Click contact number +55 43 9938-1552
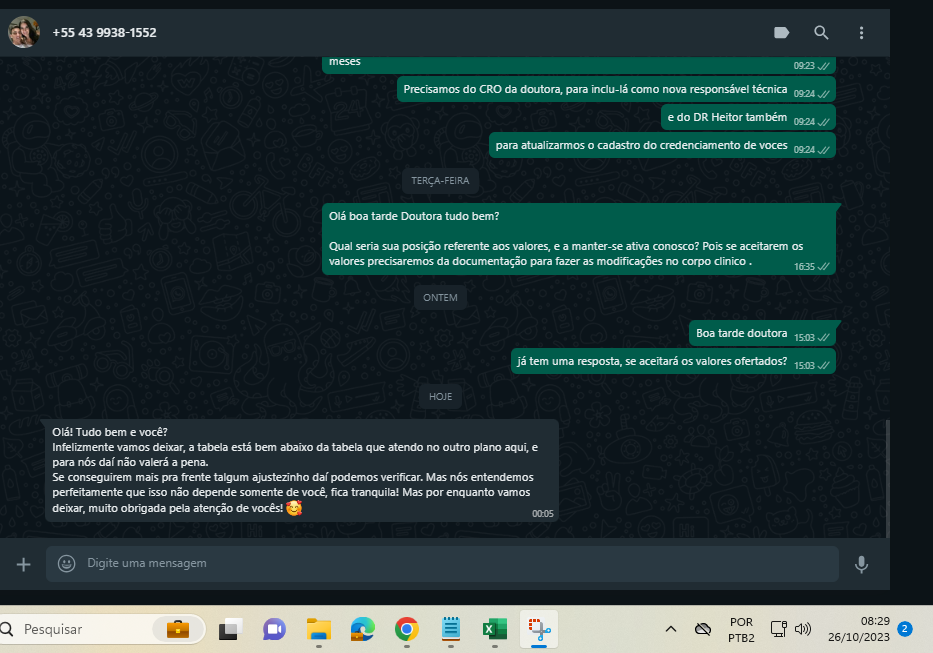 click(104, 33)
